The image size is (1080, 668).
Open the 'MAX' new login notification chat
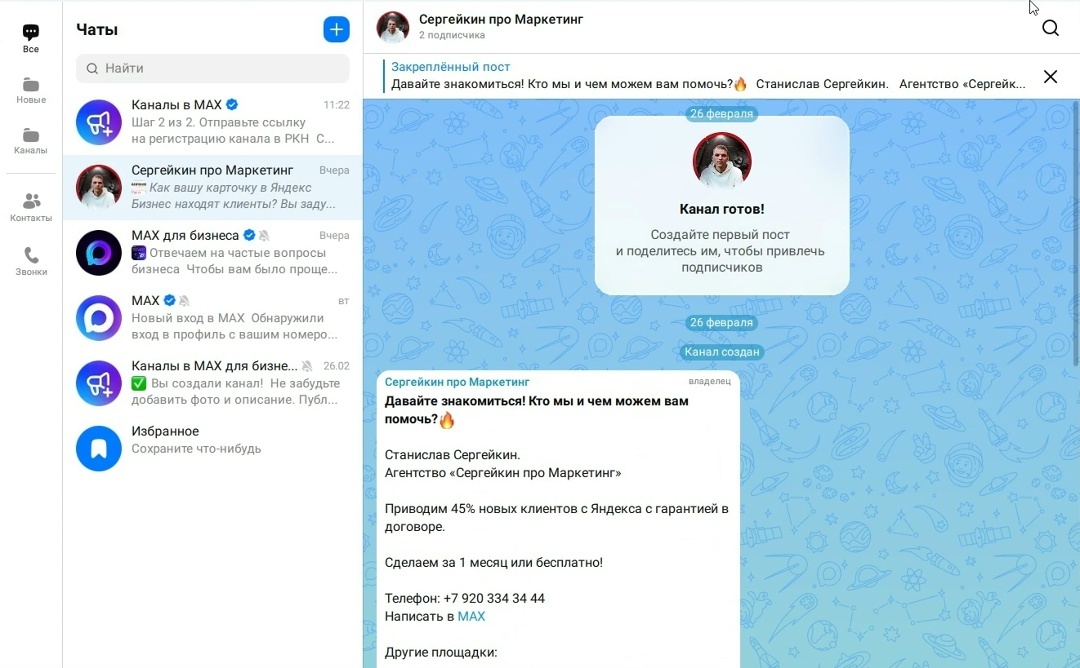click(x=213, y=318)
